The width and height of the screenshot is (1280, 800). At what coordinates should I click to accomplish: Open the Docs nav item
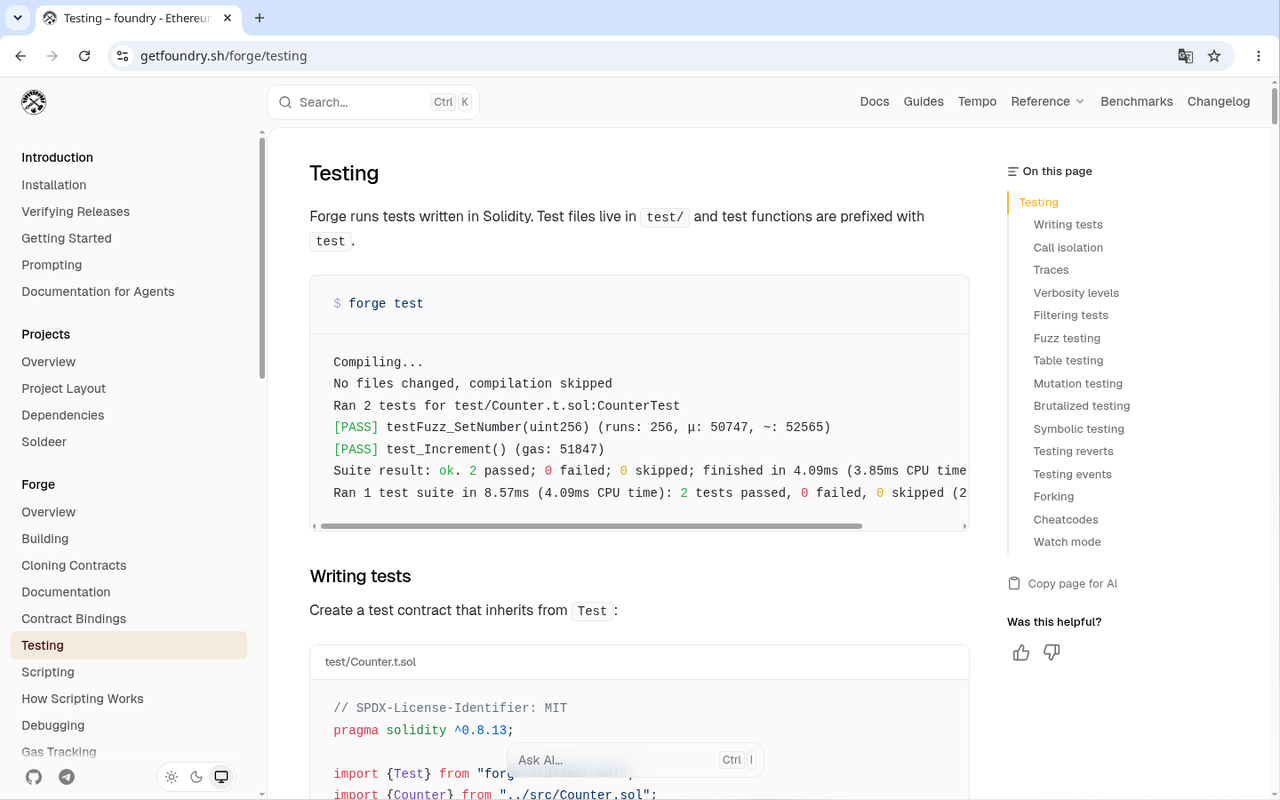tap(874, 102)
